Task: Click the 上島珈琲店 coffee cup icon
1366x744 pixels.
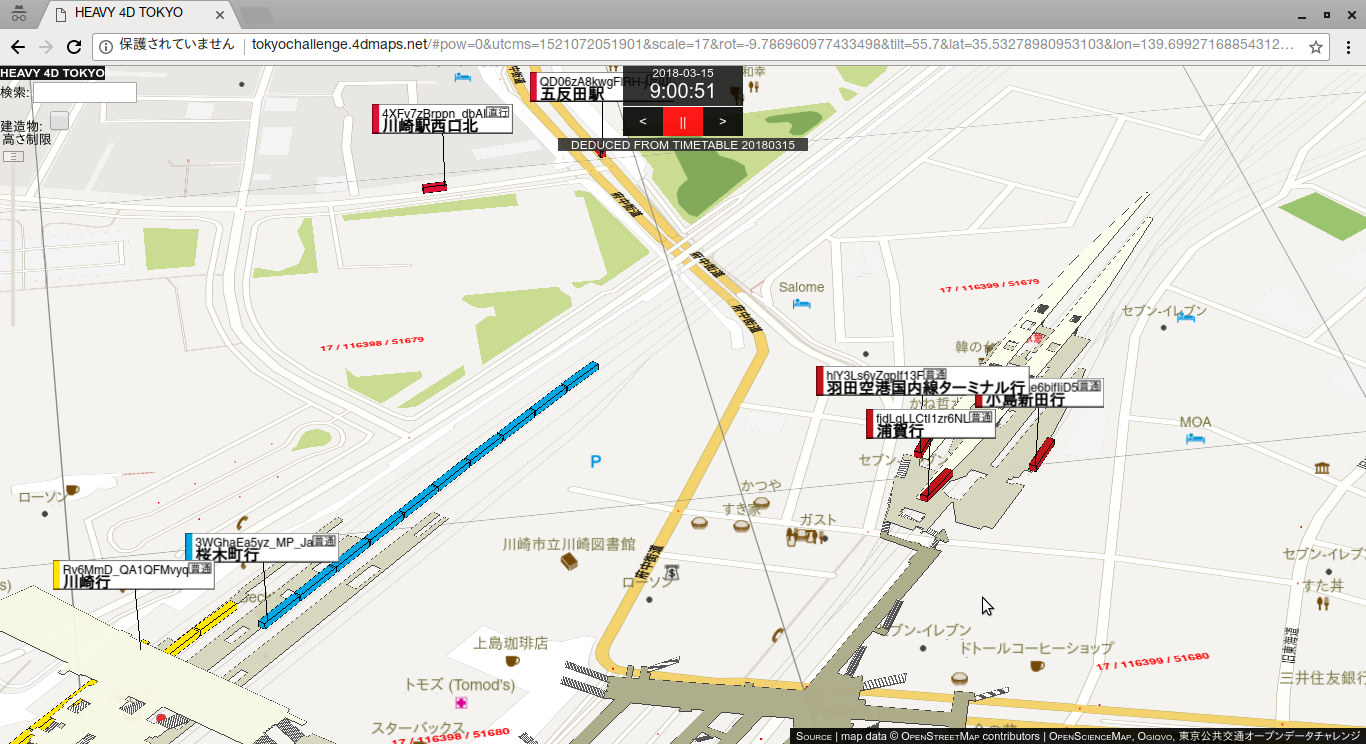Action: (x=512, y=660)
